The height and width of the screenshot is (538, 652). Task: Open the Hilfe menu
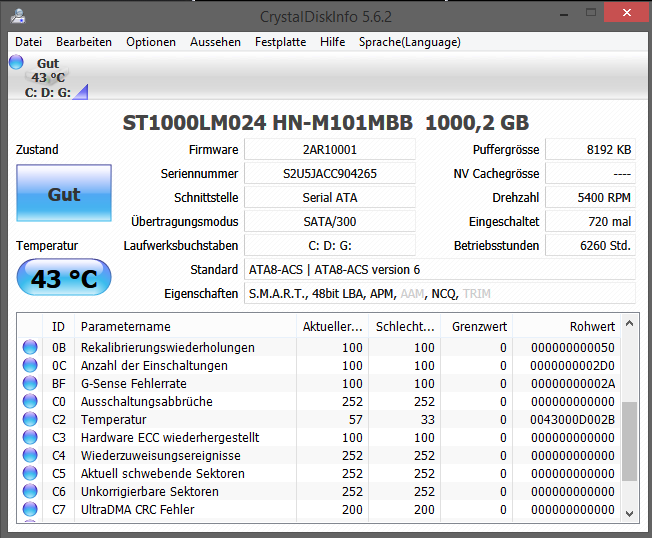[333, 42]
